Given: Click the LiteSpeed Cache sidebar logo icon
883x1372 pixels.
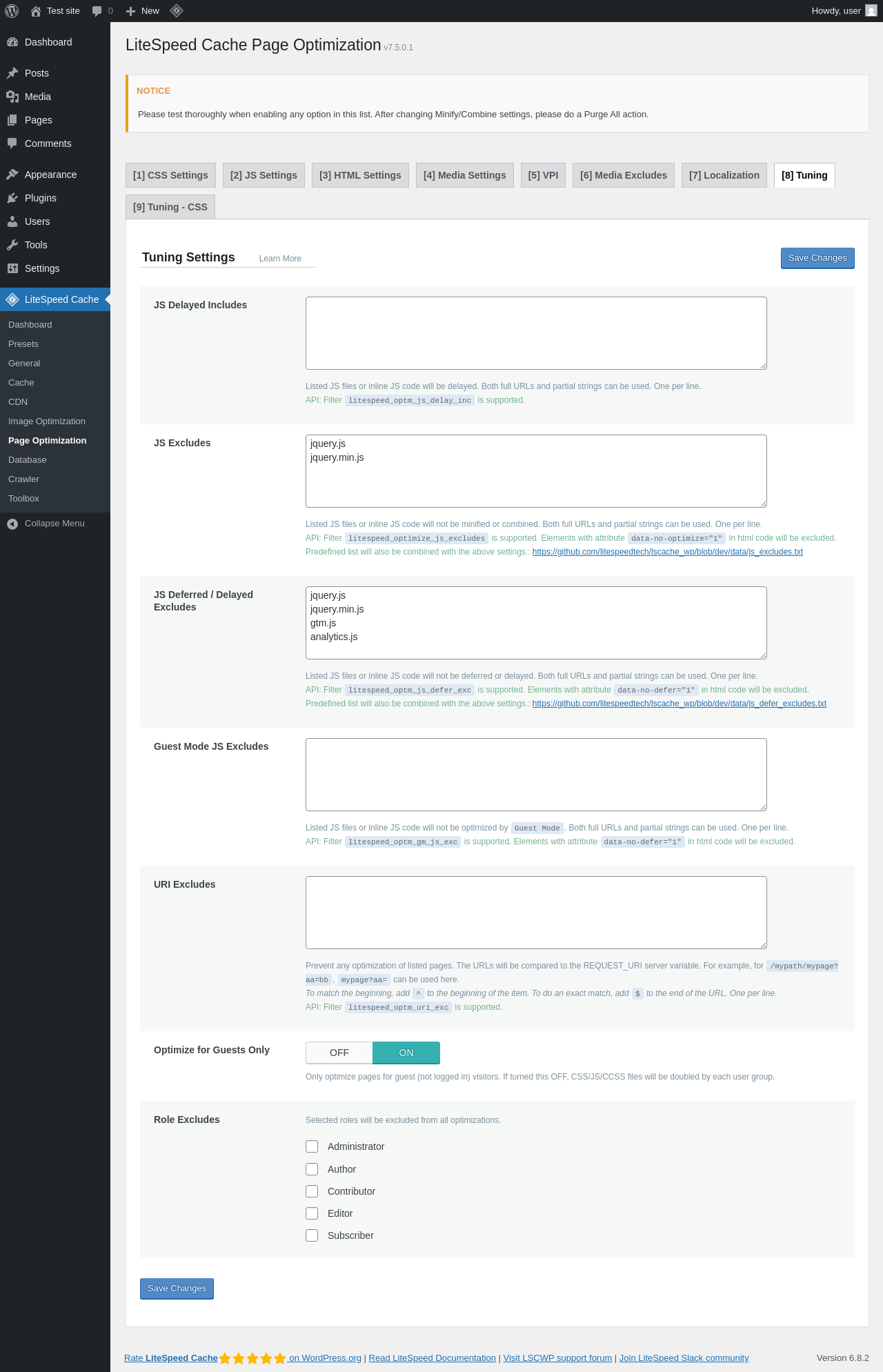Looking at the screenshot, I should (x=12, y=299).
